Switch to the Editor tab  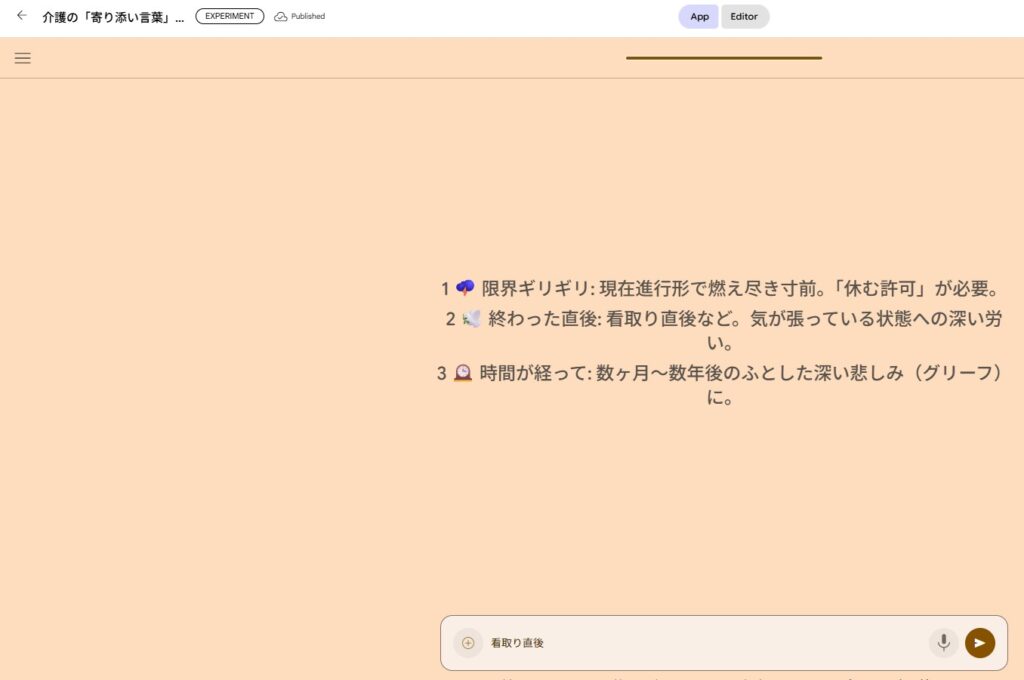point(744,17)
